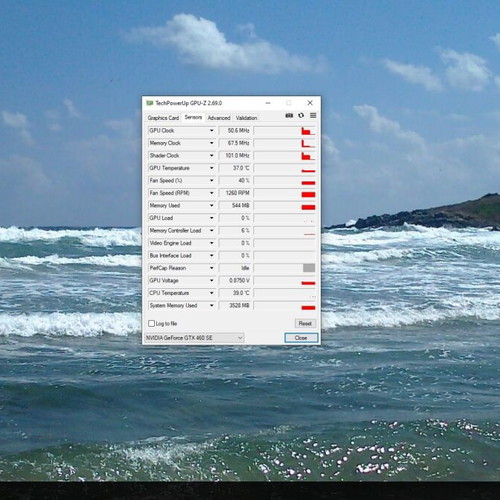Open the Memory Controller Load dropdown
The width and height of the screenshot is (500, 500).
point(212,231)
